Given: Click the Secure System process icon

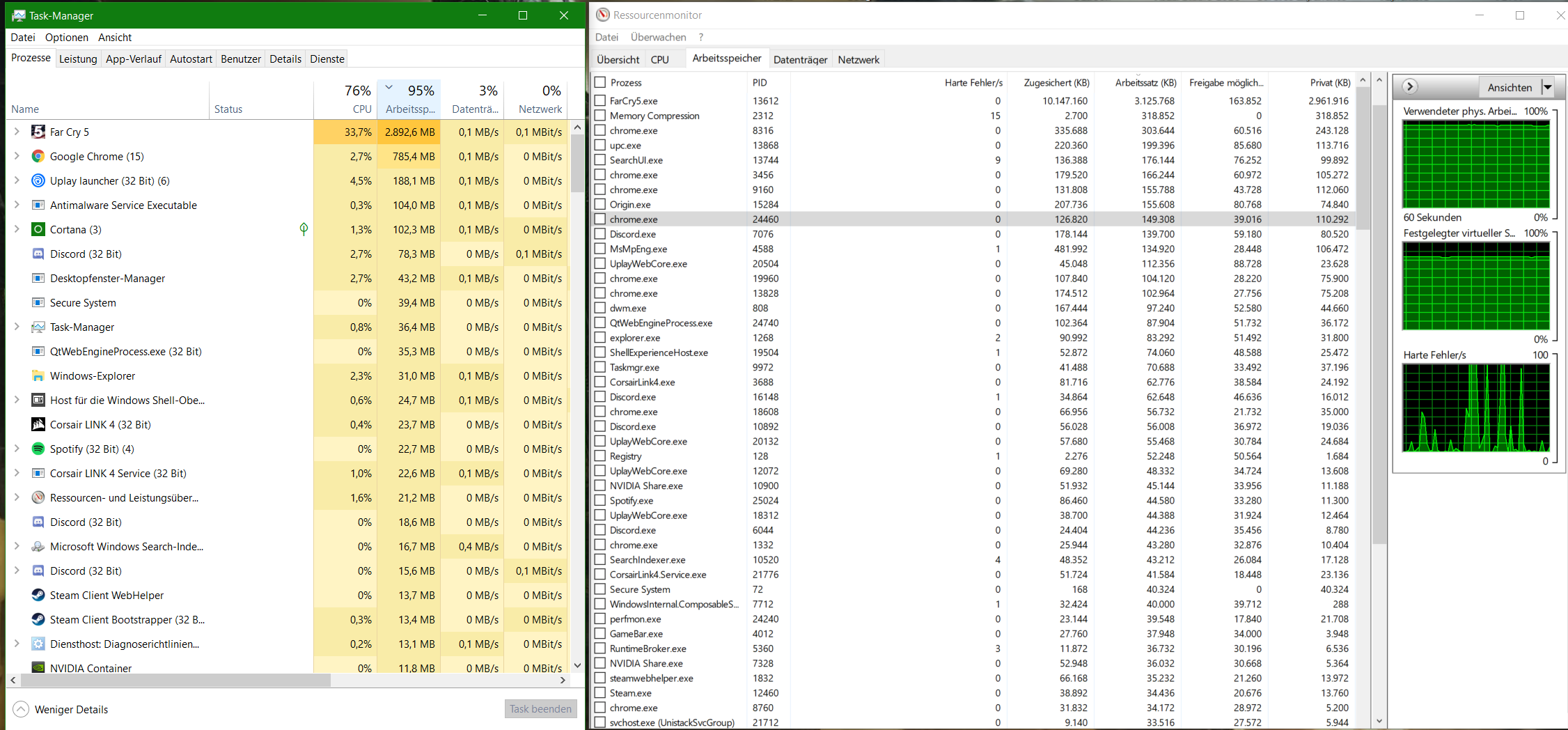Looking at the screenshot, I should [x=38, y=302].
